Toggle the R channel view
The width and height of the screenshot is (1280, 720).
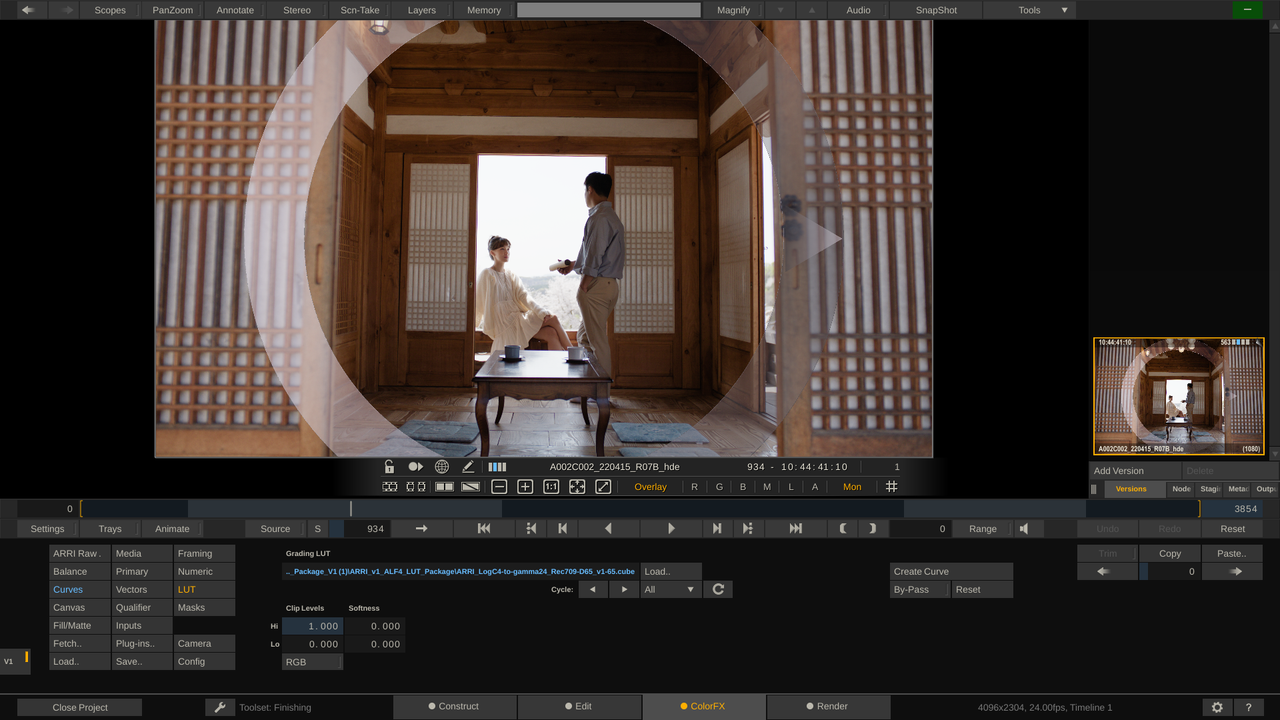[695, 487]
